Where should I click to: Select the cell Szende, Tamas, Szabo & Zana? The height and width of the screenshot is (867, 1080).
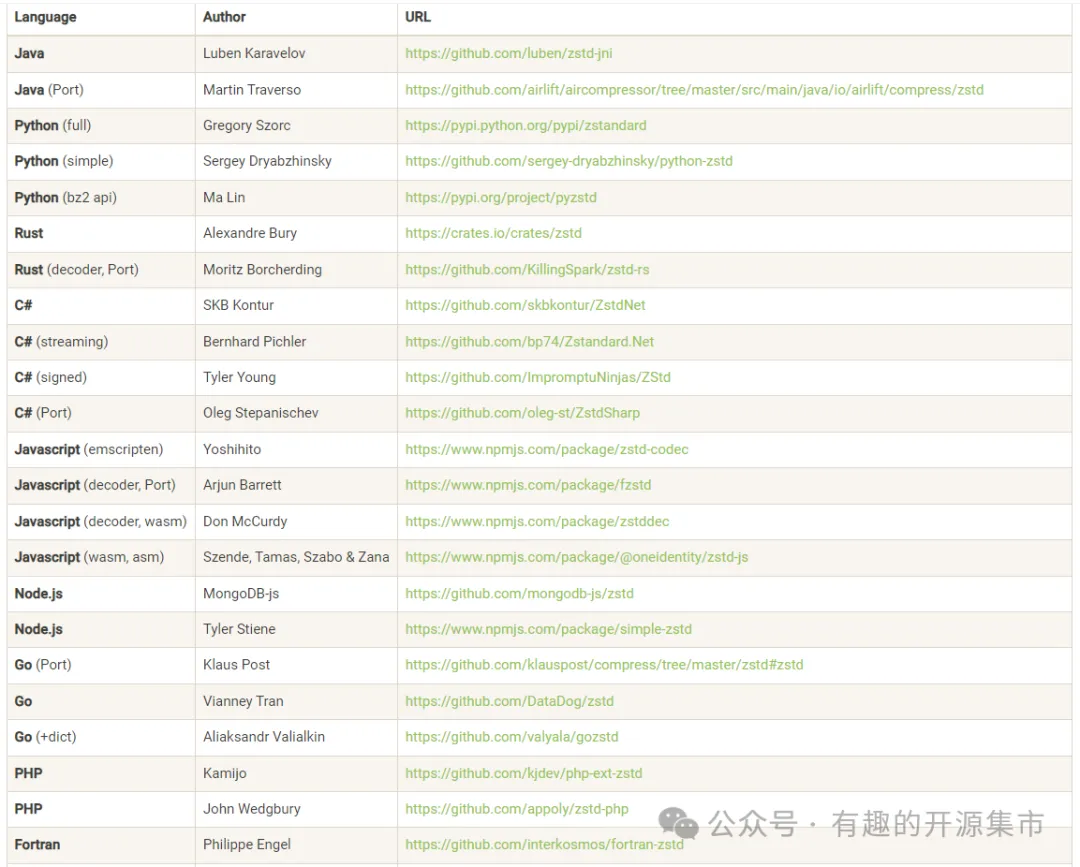pos(296,557)
